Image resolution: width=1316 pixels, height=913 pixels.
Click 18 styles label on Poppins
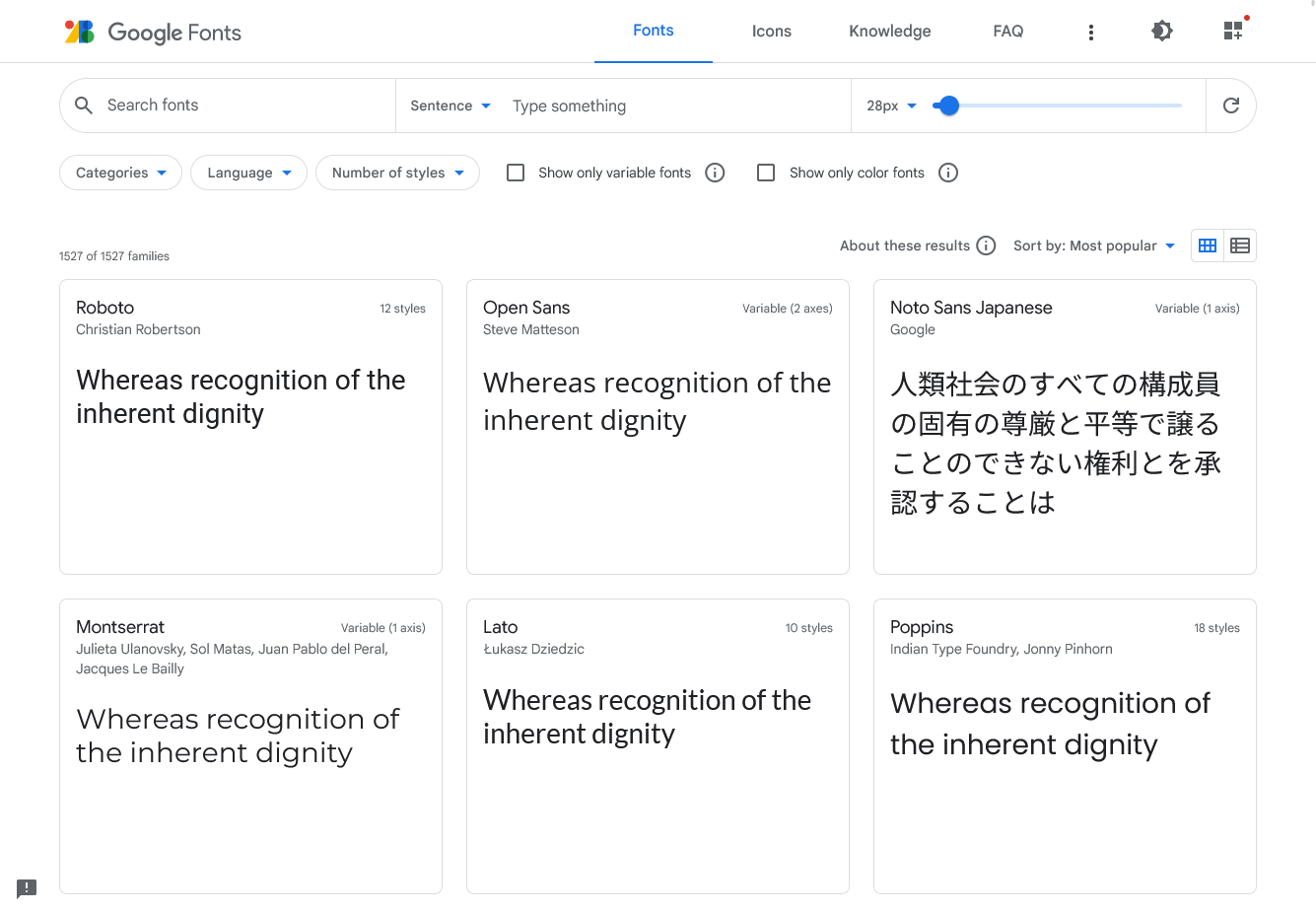pyautogui.click(x=1217, y=628)
